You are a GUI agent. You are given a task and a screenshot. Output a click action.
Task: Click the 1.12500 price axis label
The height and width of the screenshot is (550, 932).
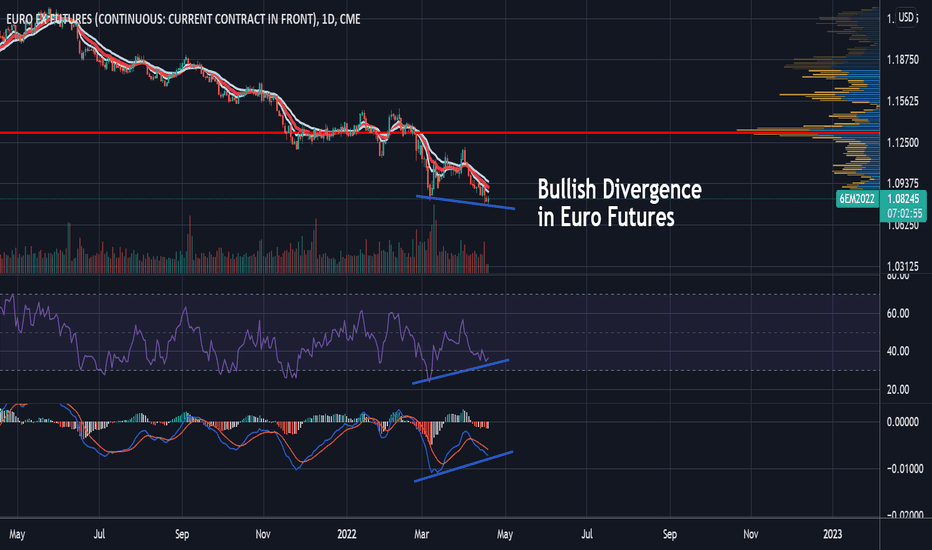902,143
